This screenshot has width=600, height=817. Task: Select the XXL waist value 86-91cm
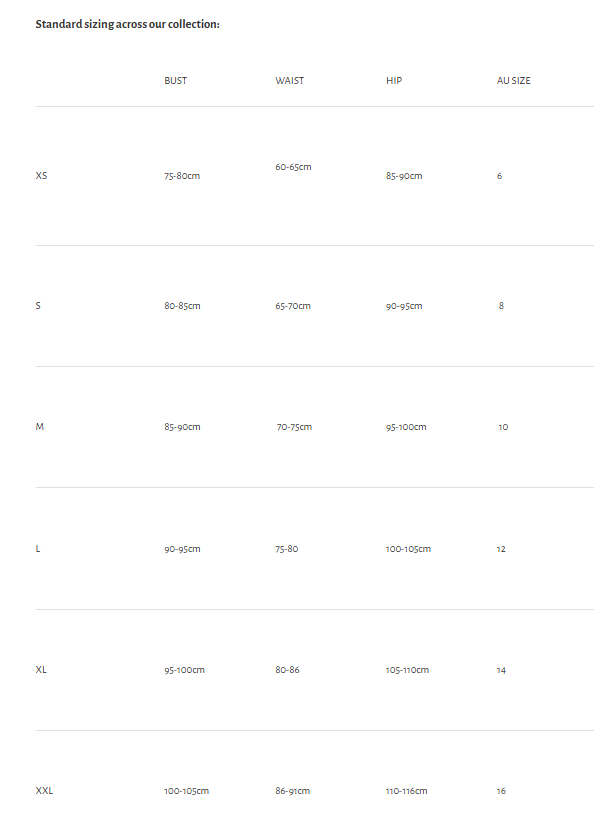(293, 791)
